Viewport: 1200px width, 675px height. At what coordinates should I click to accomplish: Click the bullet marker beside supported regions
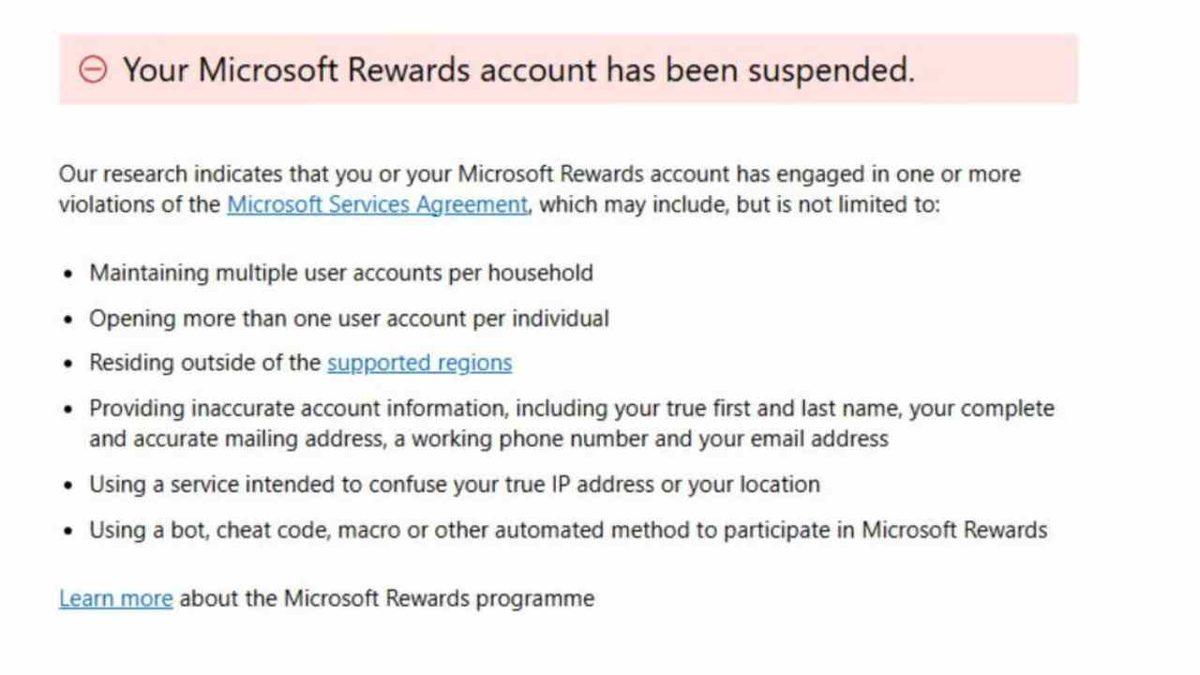[68, 362]
